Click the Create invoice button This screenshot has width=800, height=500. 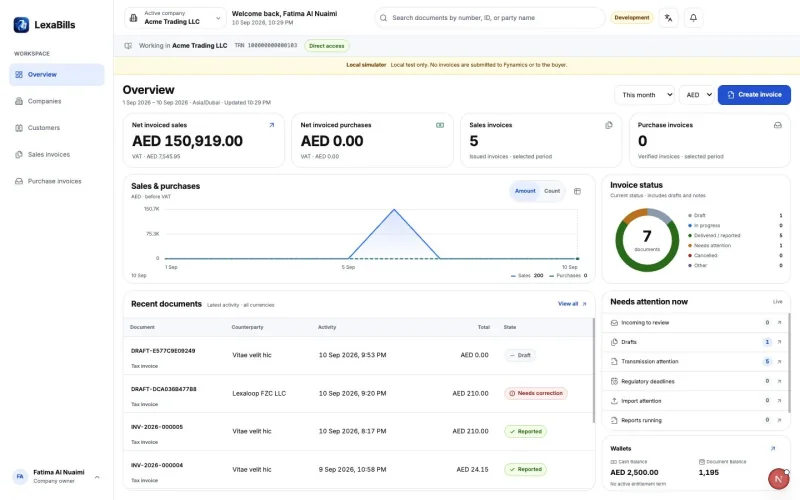[754, 95]
